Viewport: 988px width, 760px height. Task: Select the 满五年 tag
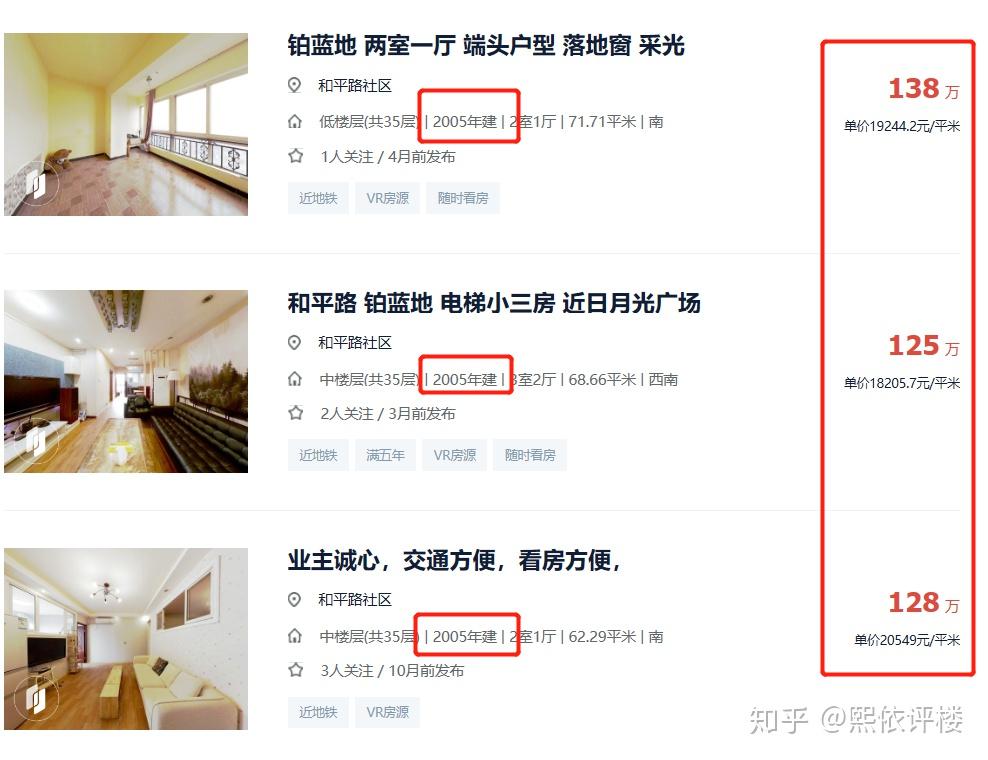click(x=385, y=455)
